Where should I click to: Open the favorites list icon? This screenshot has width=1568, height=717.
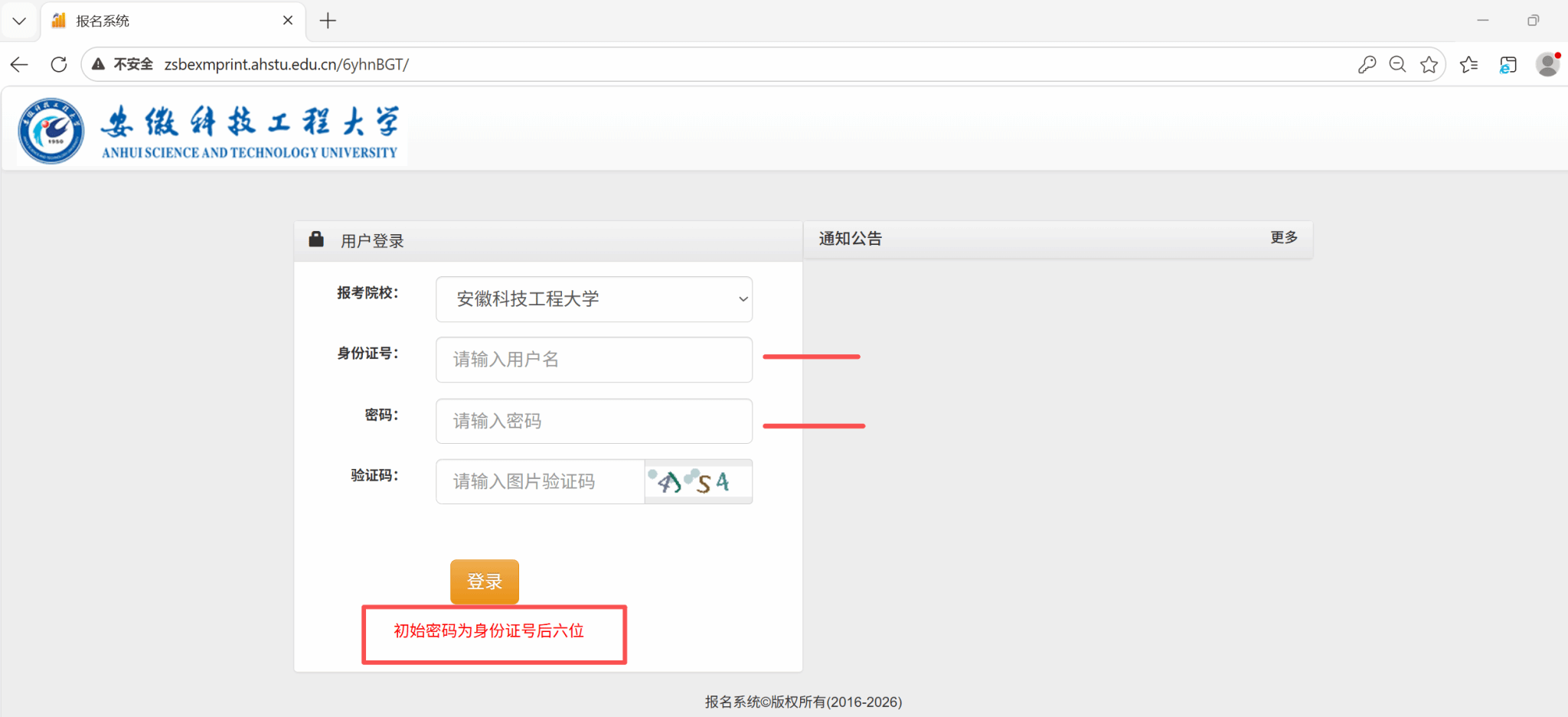(x=1468, y=65)
